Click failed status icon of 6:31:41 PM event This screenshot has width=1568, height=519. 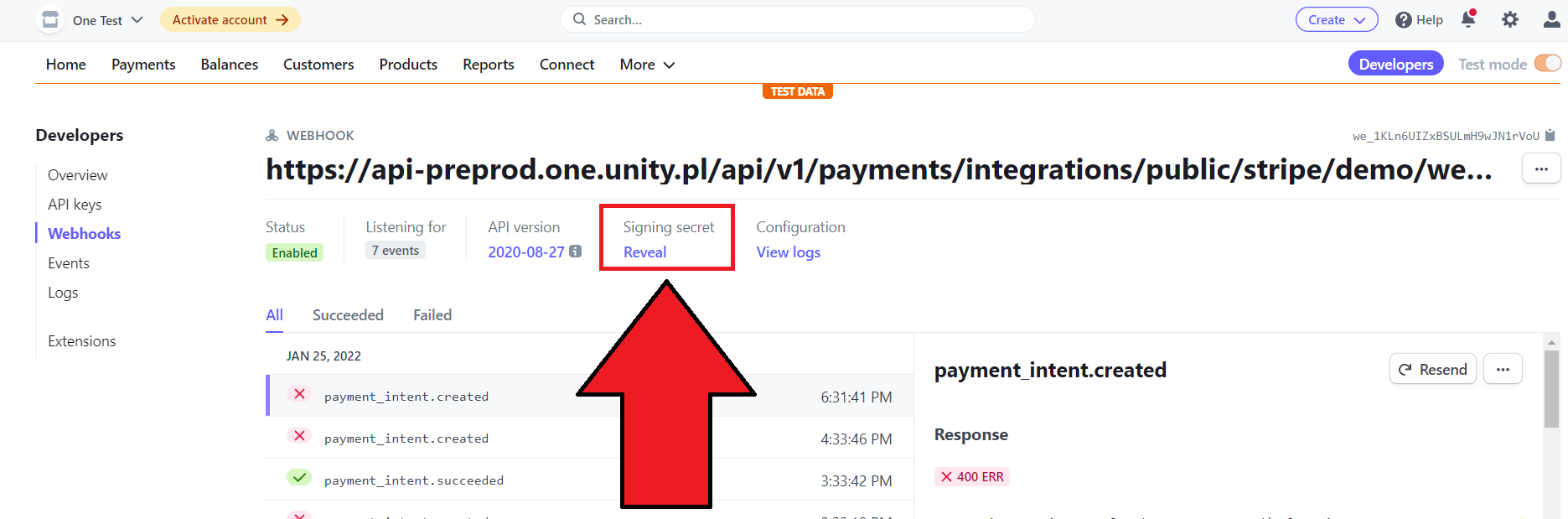tap(299, 394)
